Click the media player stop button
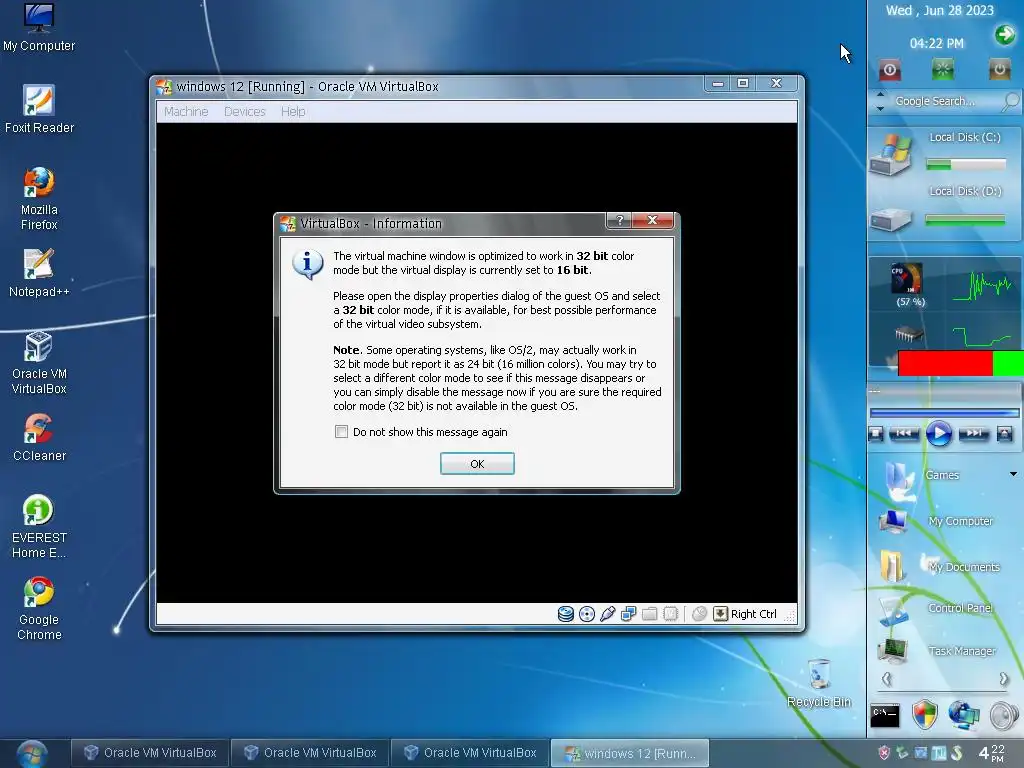The width and height of the screenshot is (1024, 768). 876,434
